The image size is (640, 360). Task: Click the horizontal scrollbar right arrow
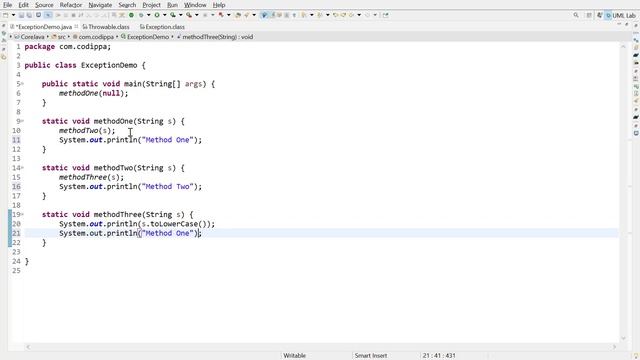[614, 347]
